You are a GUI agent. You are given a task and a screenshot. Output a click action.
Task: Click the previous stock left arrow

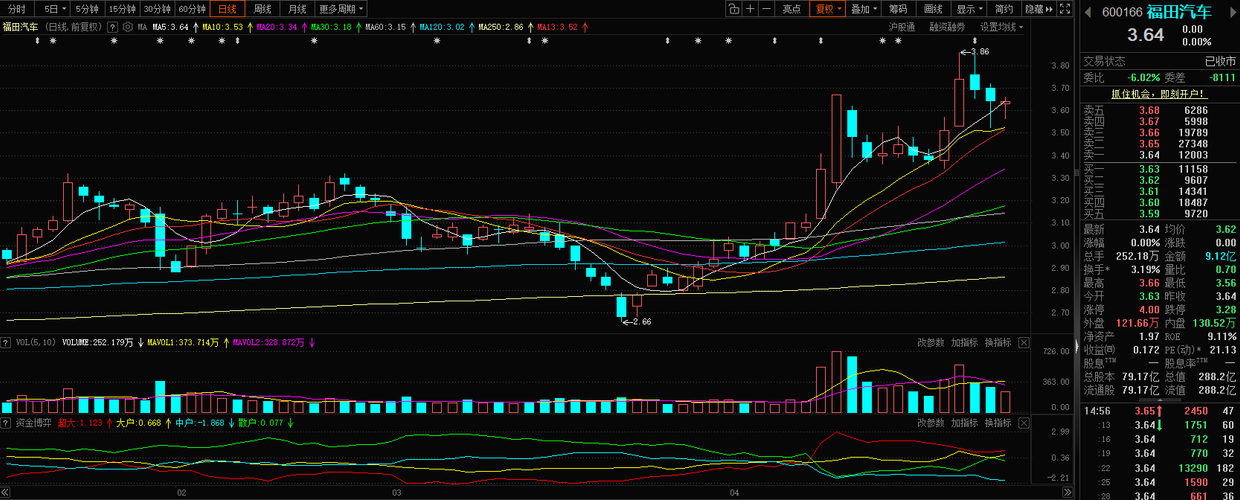1090,12
